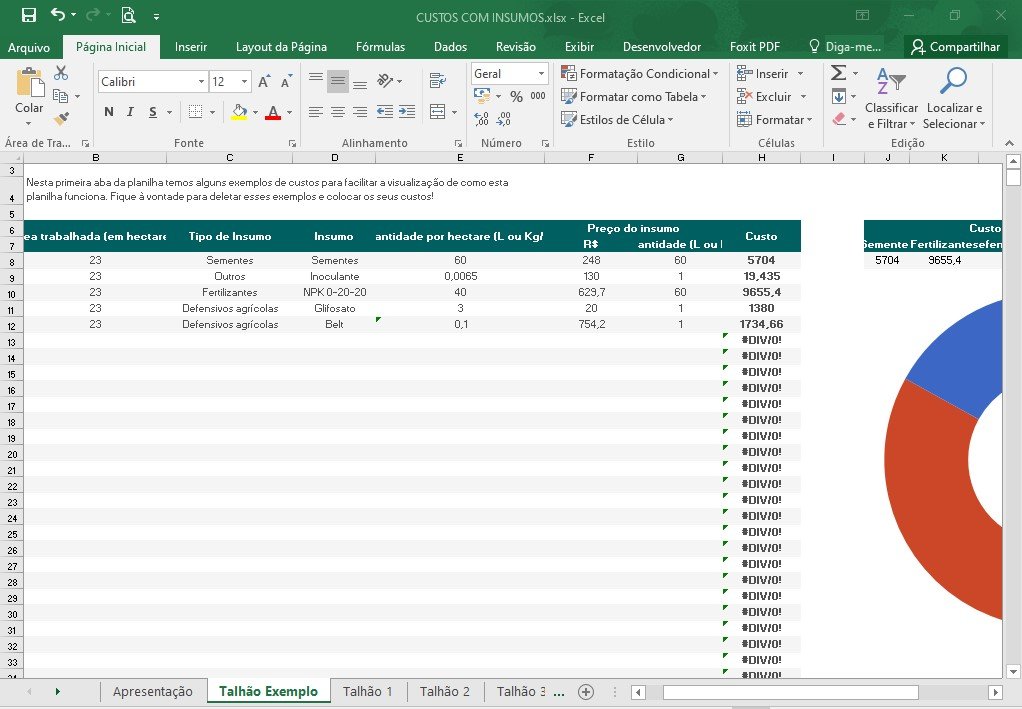Click the Wrap Text icon
This screenshot has height=709, width=1022.
pyautogui.click(x=438, y=81)
